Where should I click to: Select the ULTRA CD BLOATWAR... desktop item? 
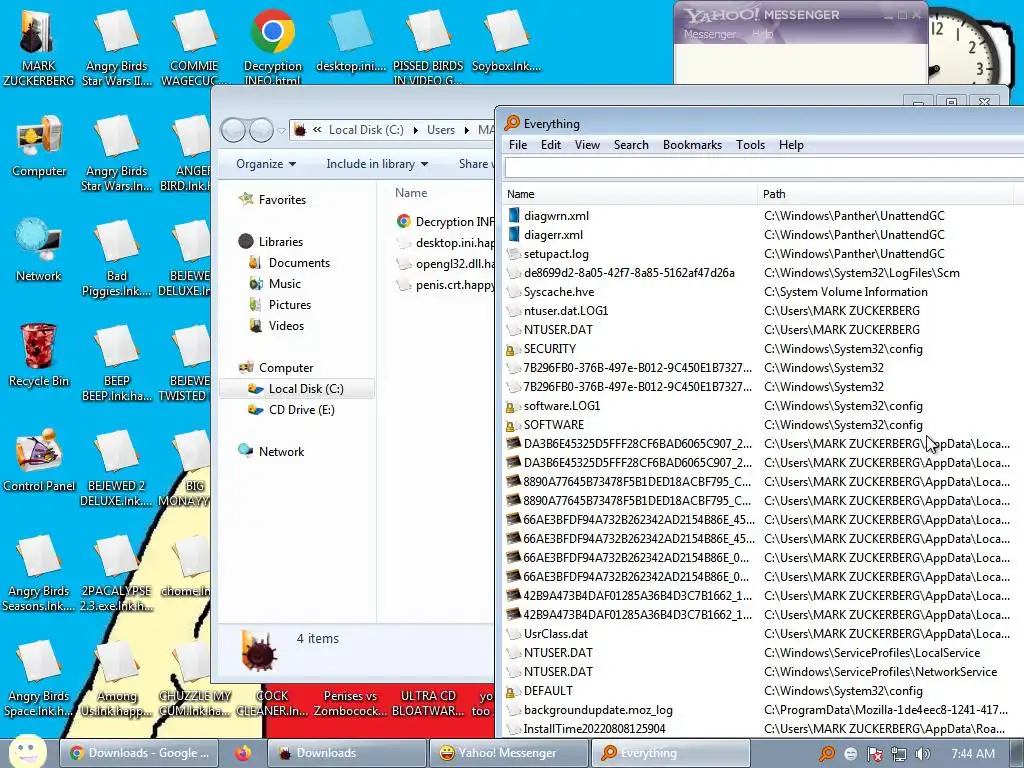428,703
